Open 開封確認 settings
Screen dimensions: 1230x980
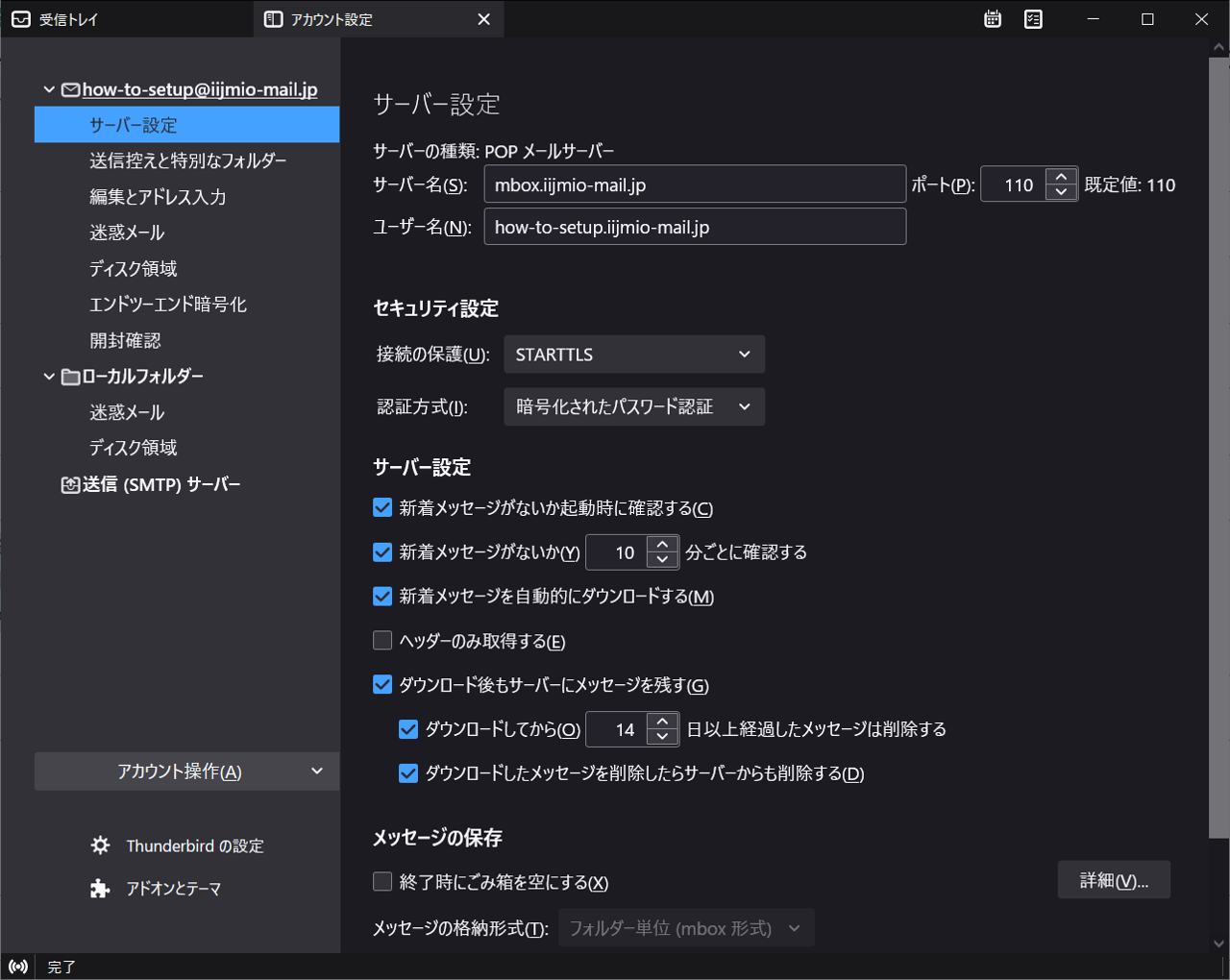pos(186,340)
